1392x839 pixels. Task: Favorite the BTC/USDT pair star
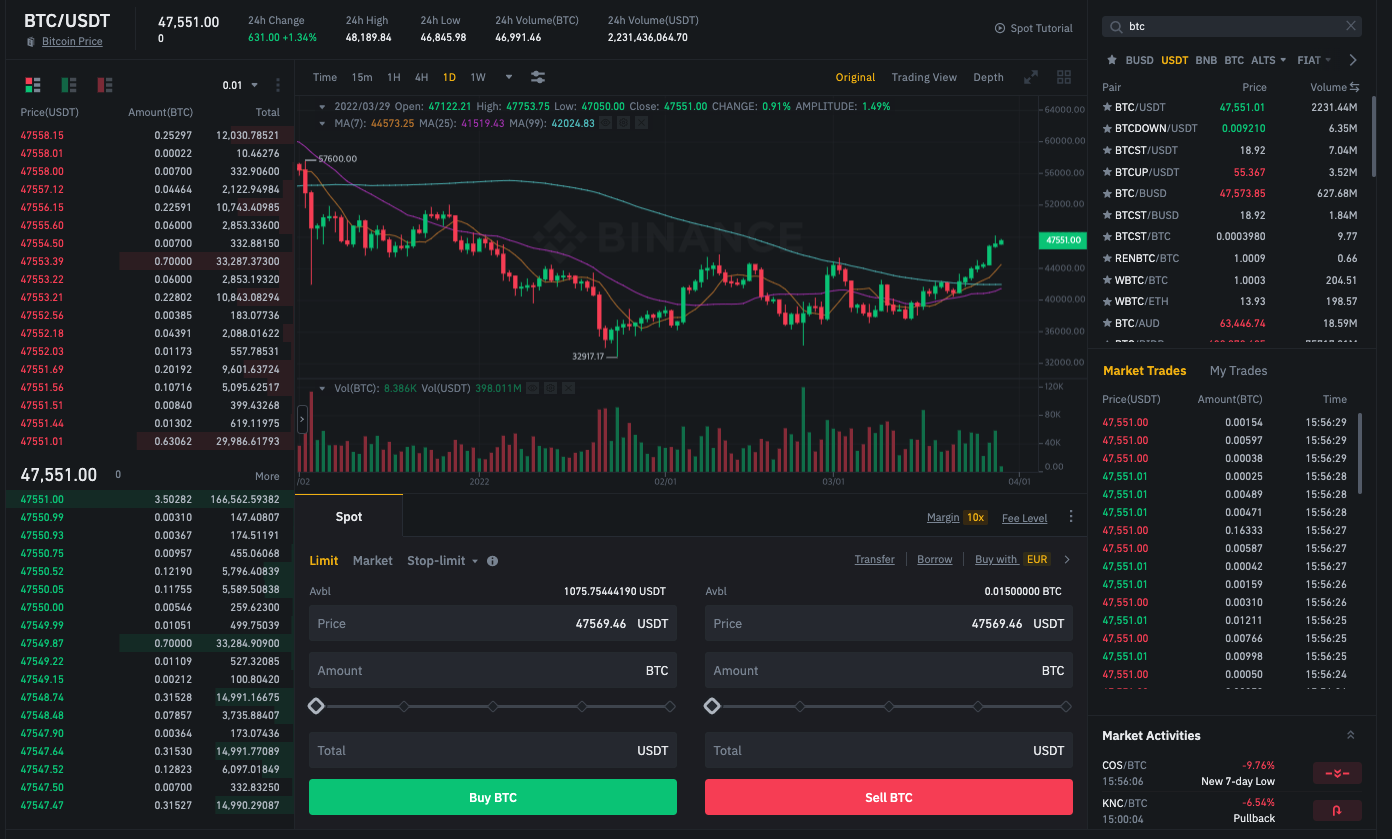coord(1107,107)
